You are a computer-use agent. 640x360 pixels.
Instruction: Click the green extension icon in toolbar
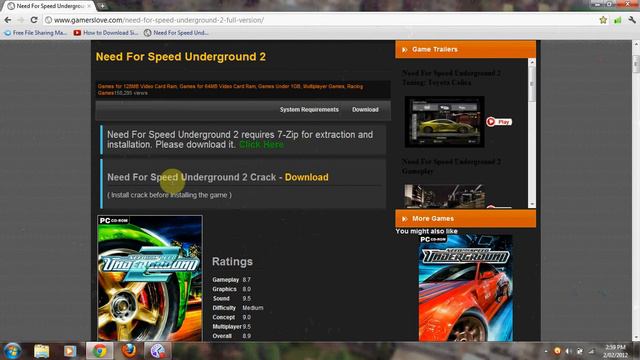(x=618, y=20)
